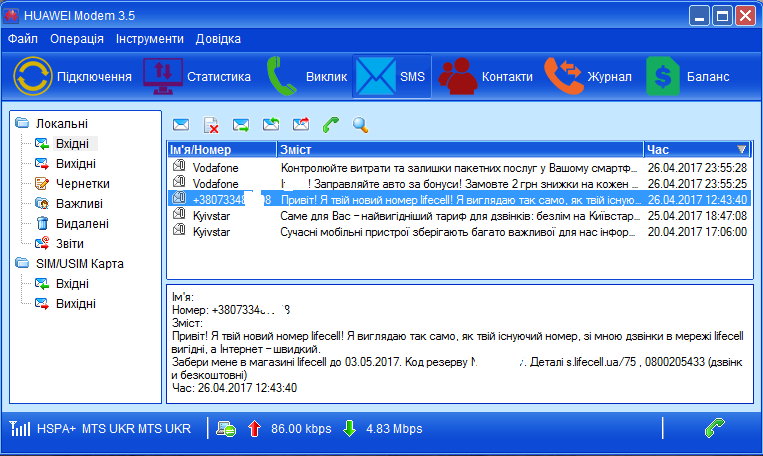Open the Довідка menu
Viewport: 763px width, 456px height.
tap(218, 39)
